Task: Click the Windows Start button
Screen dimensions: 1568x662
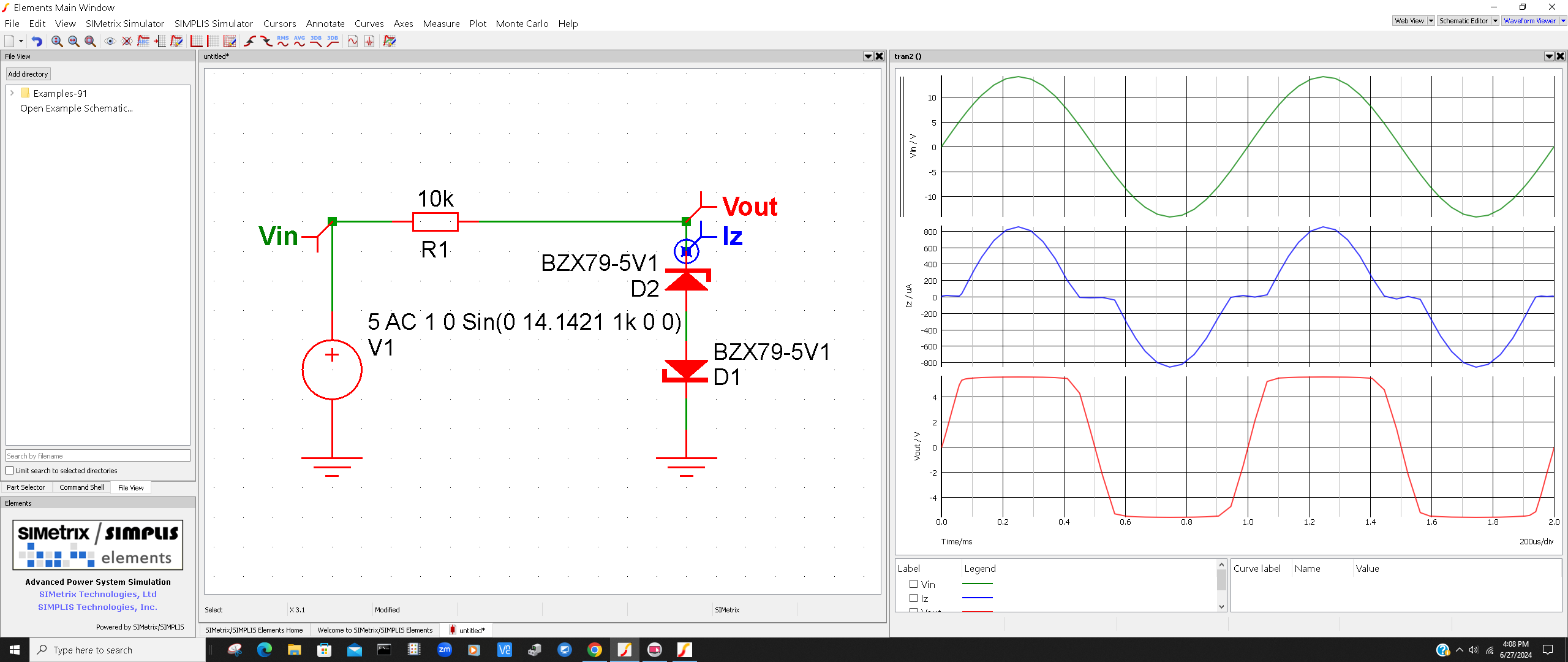Action: (x=15, y=650)
